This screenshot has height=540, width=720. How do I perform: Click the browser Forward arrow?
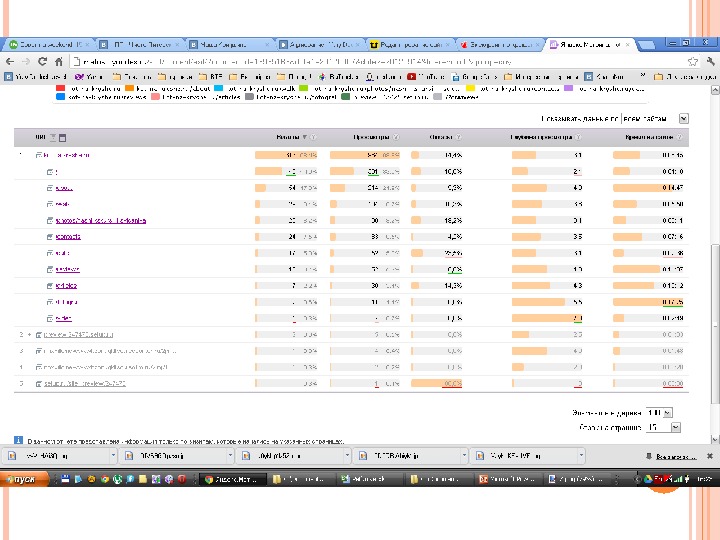(26, 61)
